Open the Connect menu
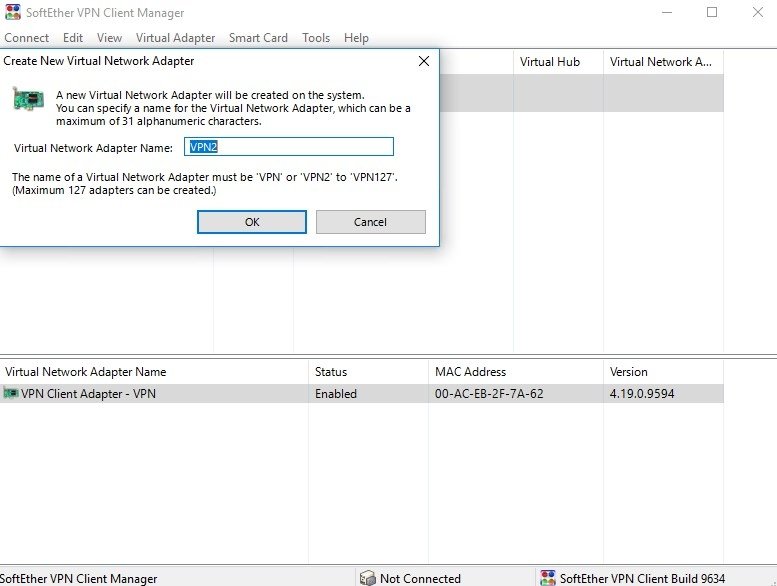Screen dimensions: 777x586 click(26, 38)
